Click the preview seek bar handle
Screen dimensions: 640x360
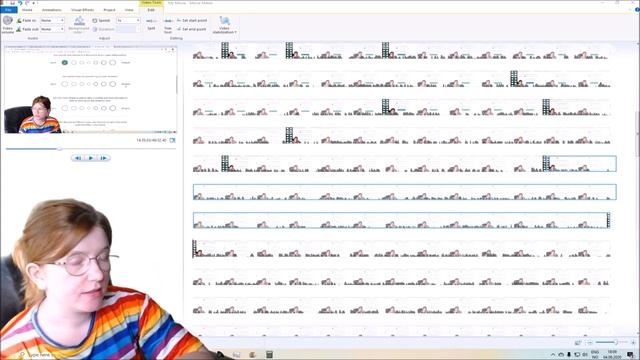click(60, 149)
